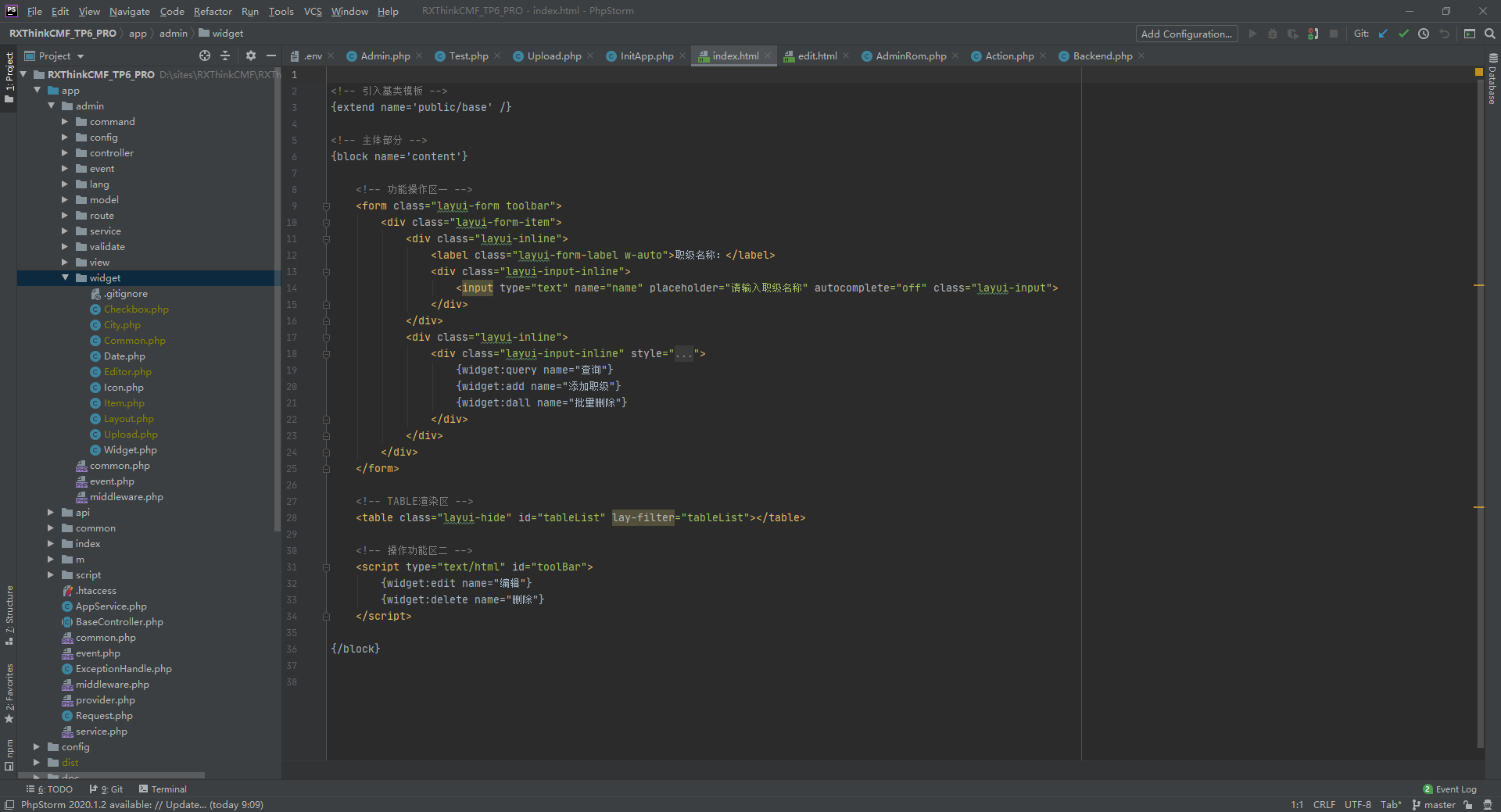The width and height of the screenshot is (1501, 812).
Task: Open the 6: TODO tool window
Action: [49, 789]
